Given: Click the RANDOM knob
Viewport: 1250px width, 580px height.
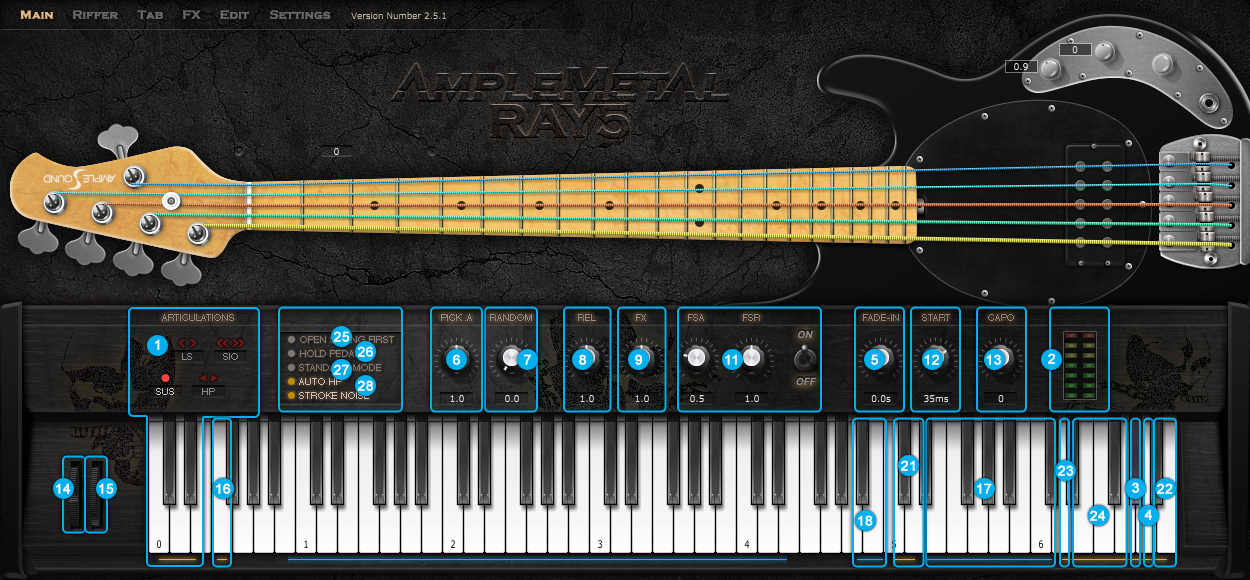Looking at the screenshot, I should [x=511, y=358].
